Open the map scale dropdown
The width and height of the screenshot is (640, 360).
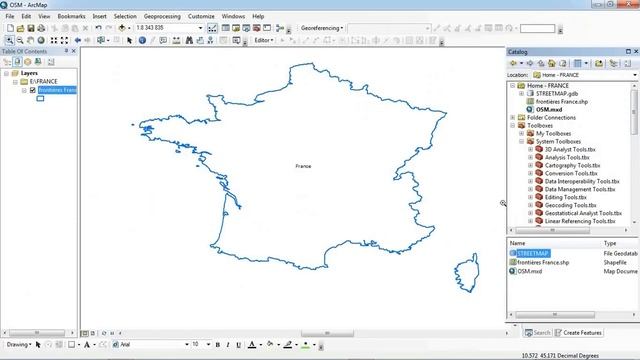[x=200, y=28]
